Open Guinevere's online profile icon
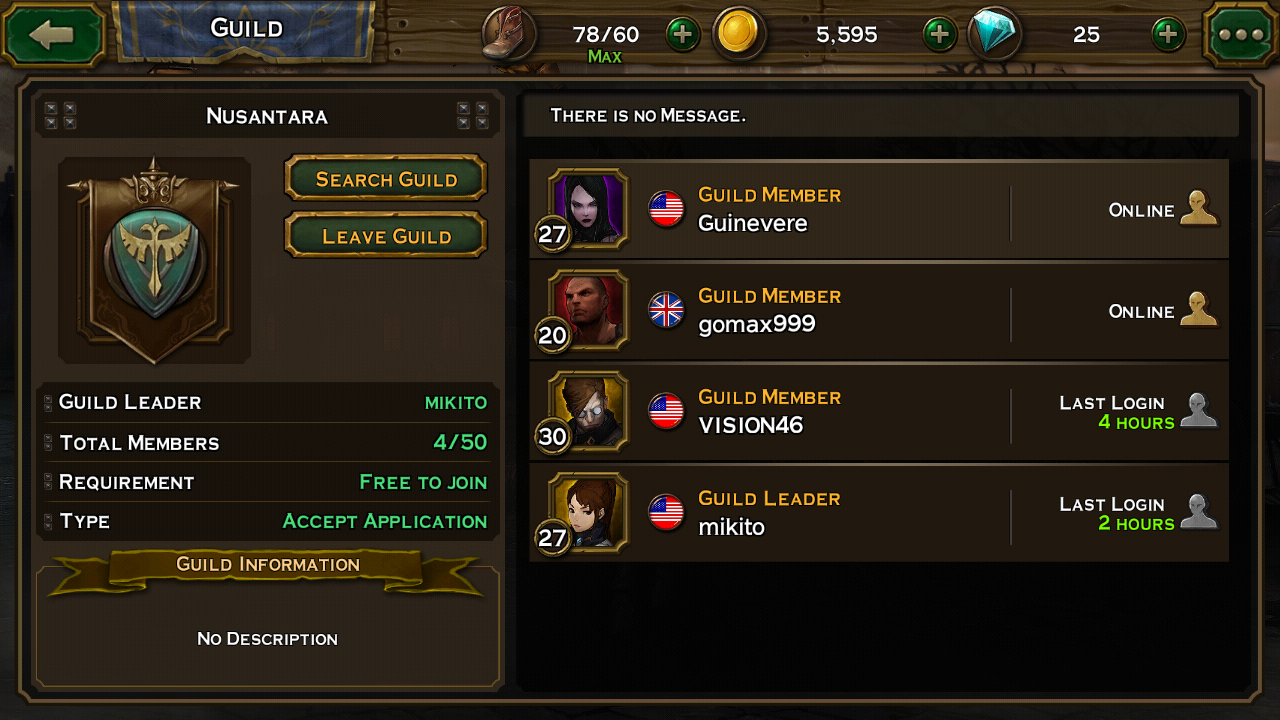Image resolution: width=1280 pixels, height=720 pixels. point(1199,209)
